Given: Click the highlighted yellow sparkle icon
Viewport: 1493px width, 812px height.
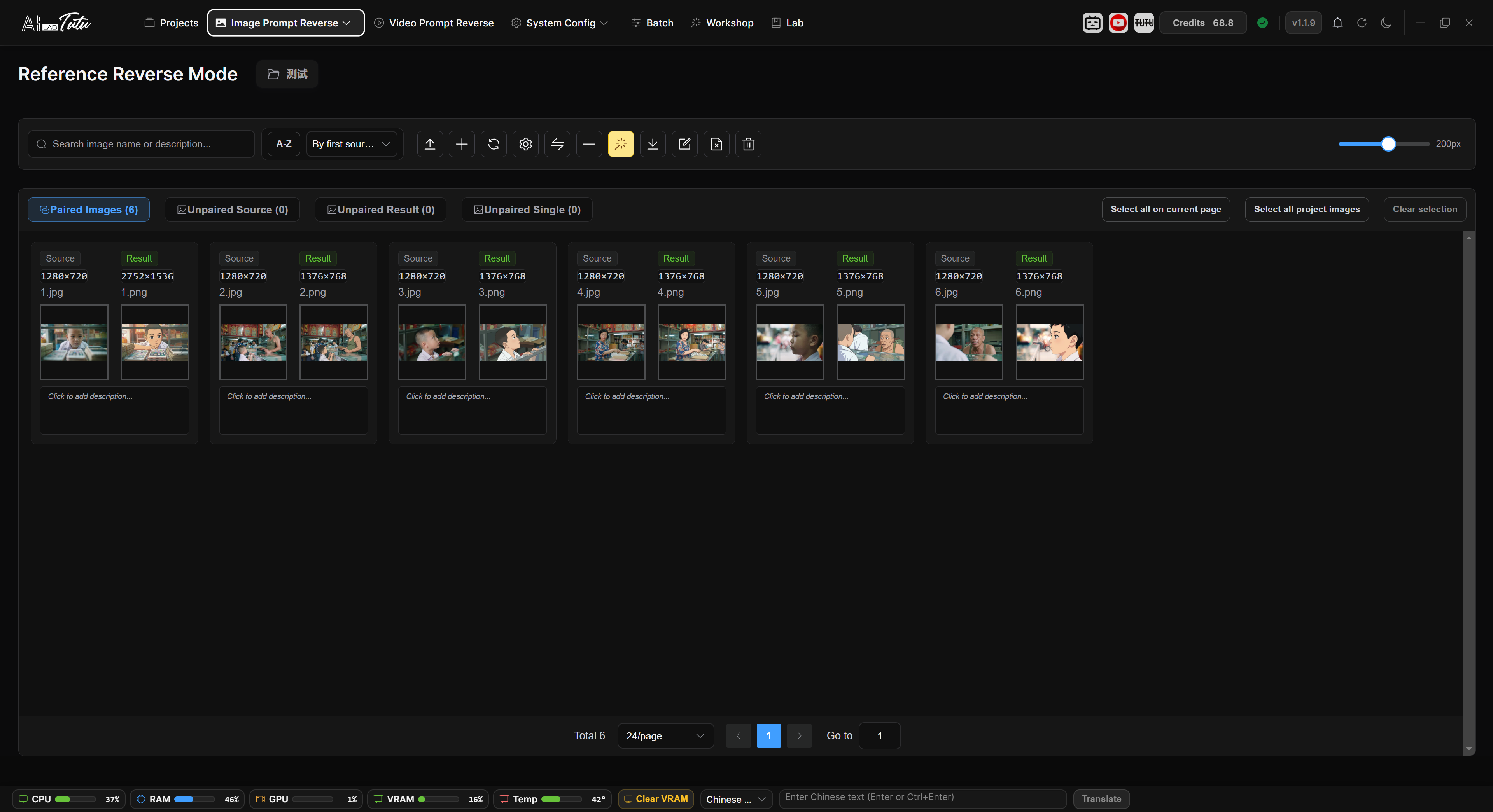Looking at the screenshot, I should pos(621,144).
